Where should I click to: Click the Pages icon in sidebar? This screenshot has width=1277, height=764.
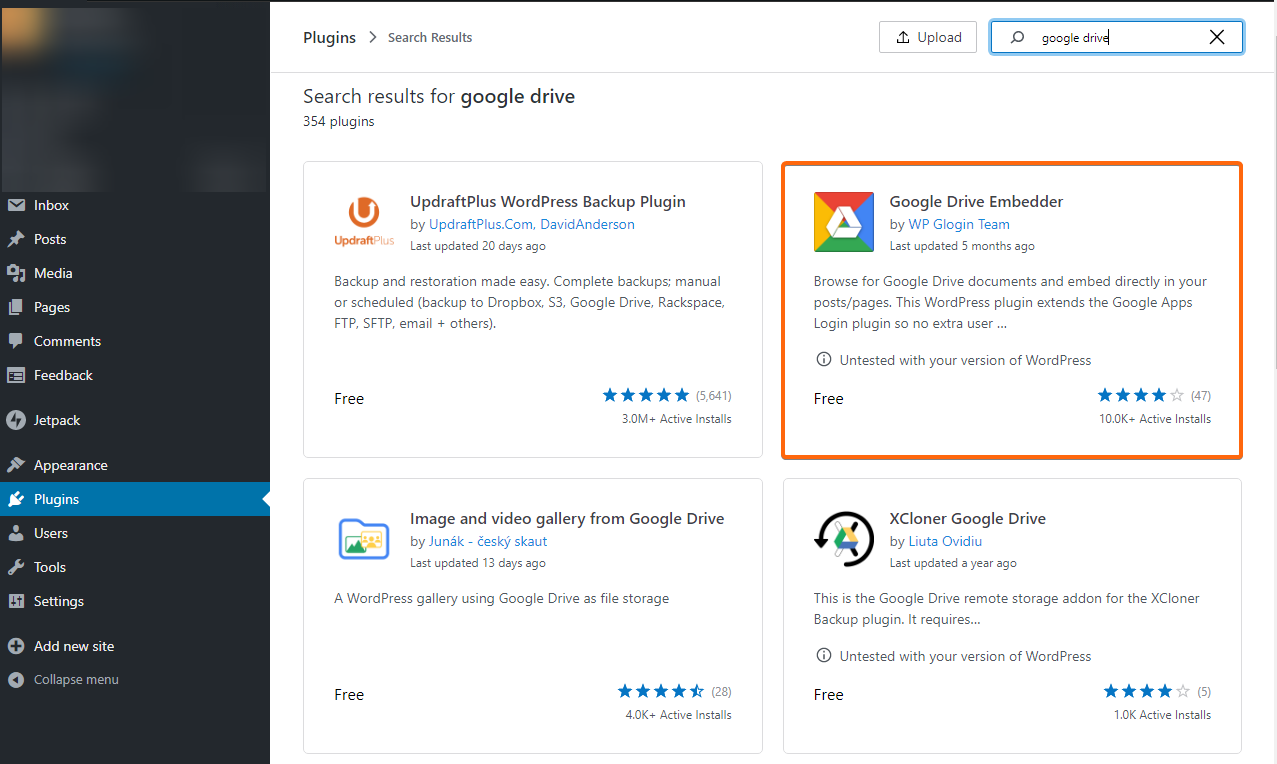point(16,307)
